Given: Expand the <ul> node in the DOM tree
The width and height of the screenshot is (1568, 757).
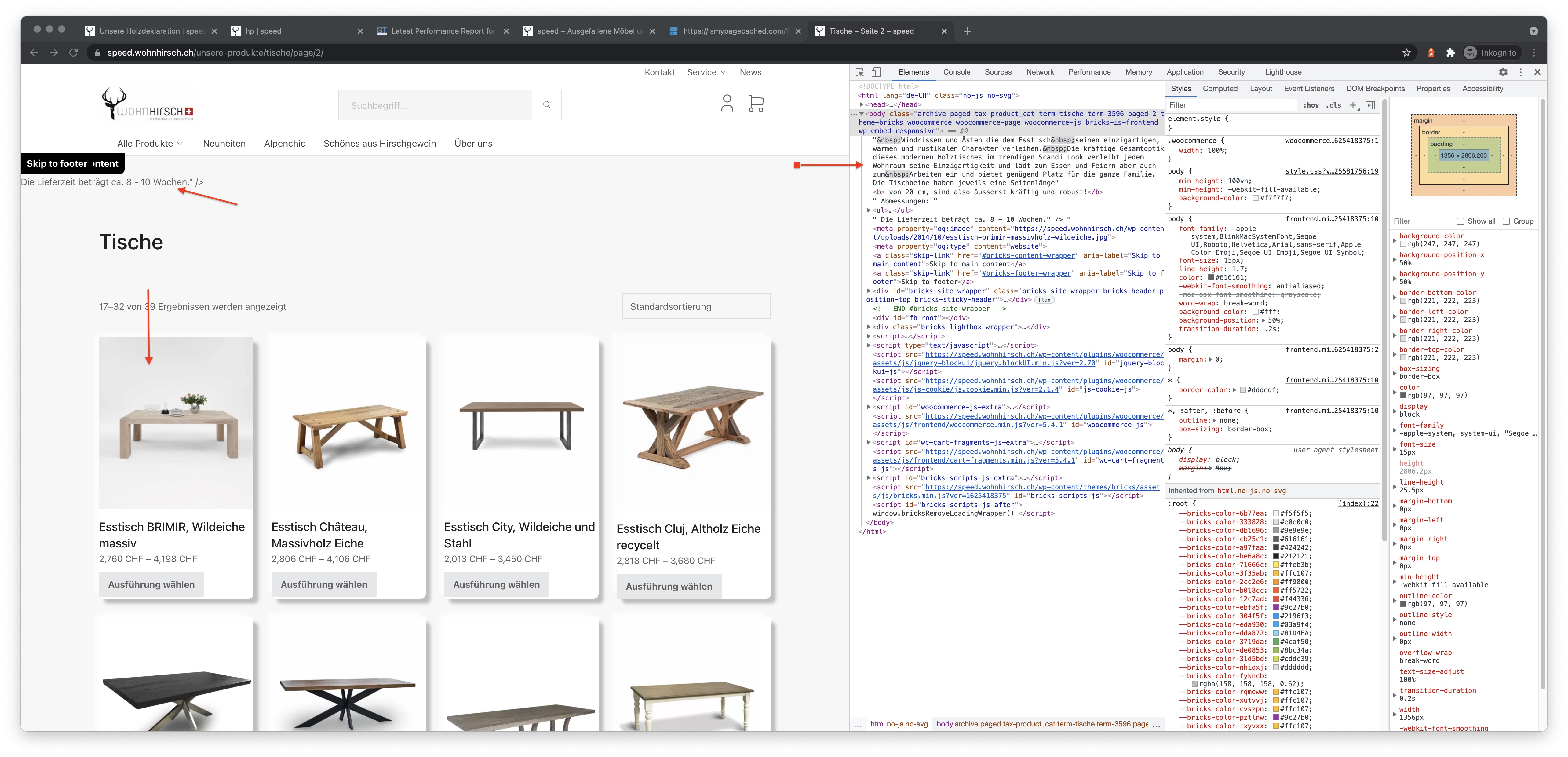Looking at the screenshot, I should click(x=869, y=210).
